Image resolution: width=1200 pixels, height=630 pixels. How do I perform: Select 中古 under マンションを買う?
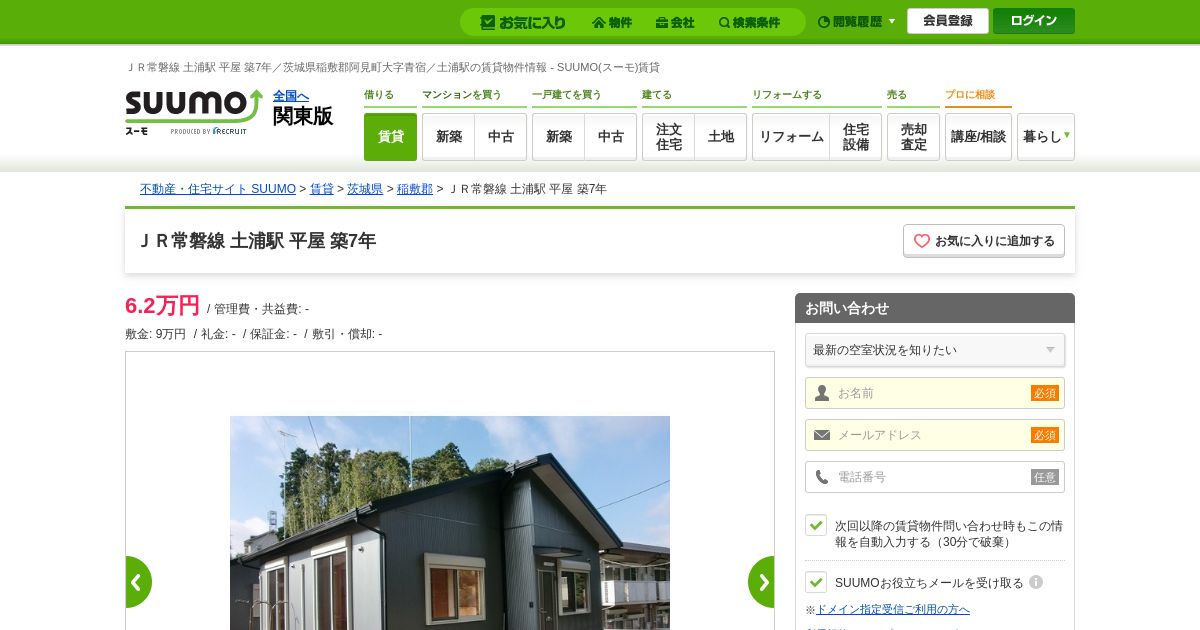pyautogui.click(x=501, y=137)
